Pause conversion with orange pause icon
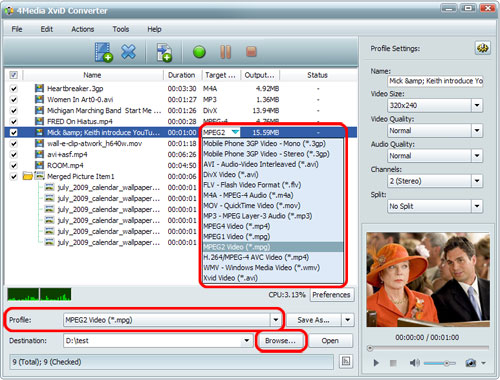The height and width of the screenshot is (380, 500). 225,52
